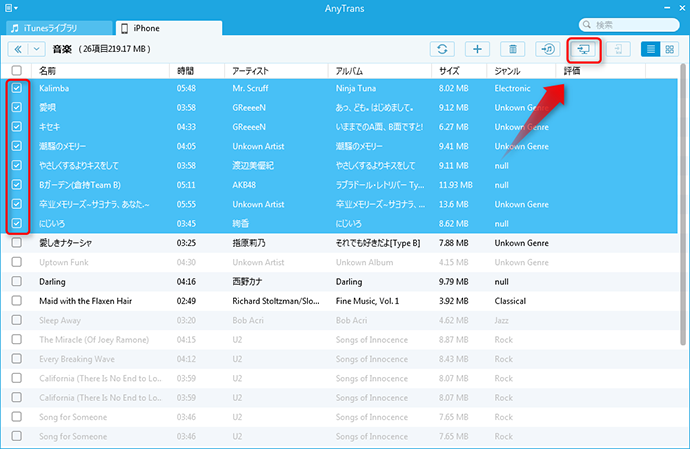Click the add (plus) icon
Image resolution: width=690 pixels, height=449 pixels.
[477, 49]
